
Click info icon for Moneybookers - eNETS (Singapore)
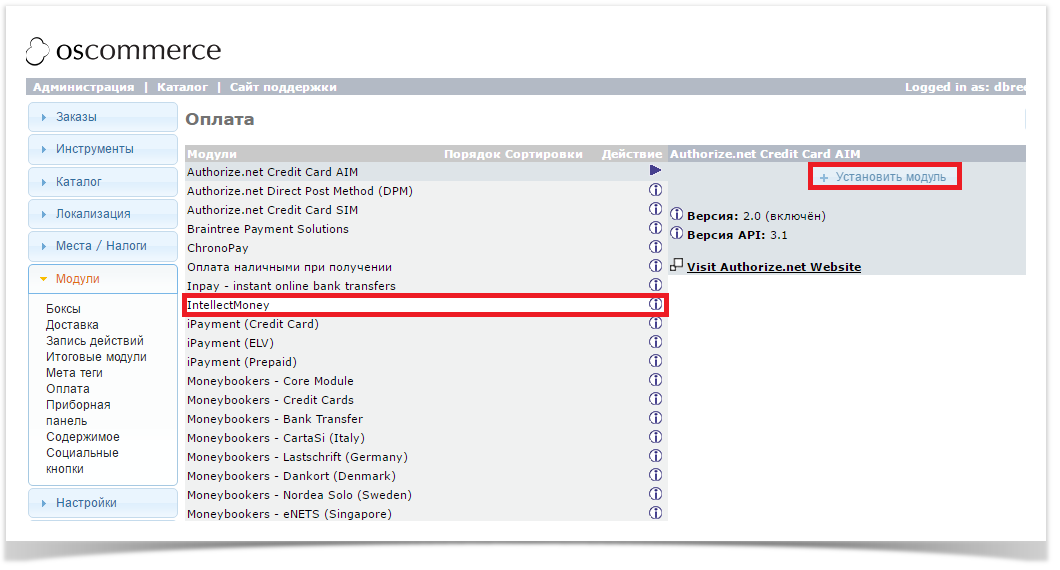pos(656,513)
